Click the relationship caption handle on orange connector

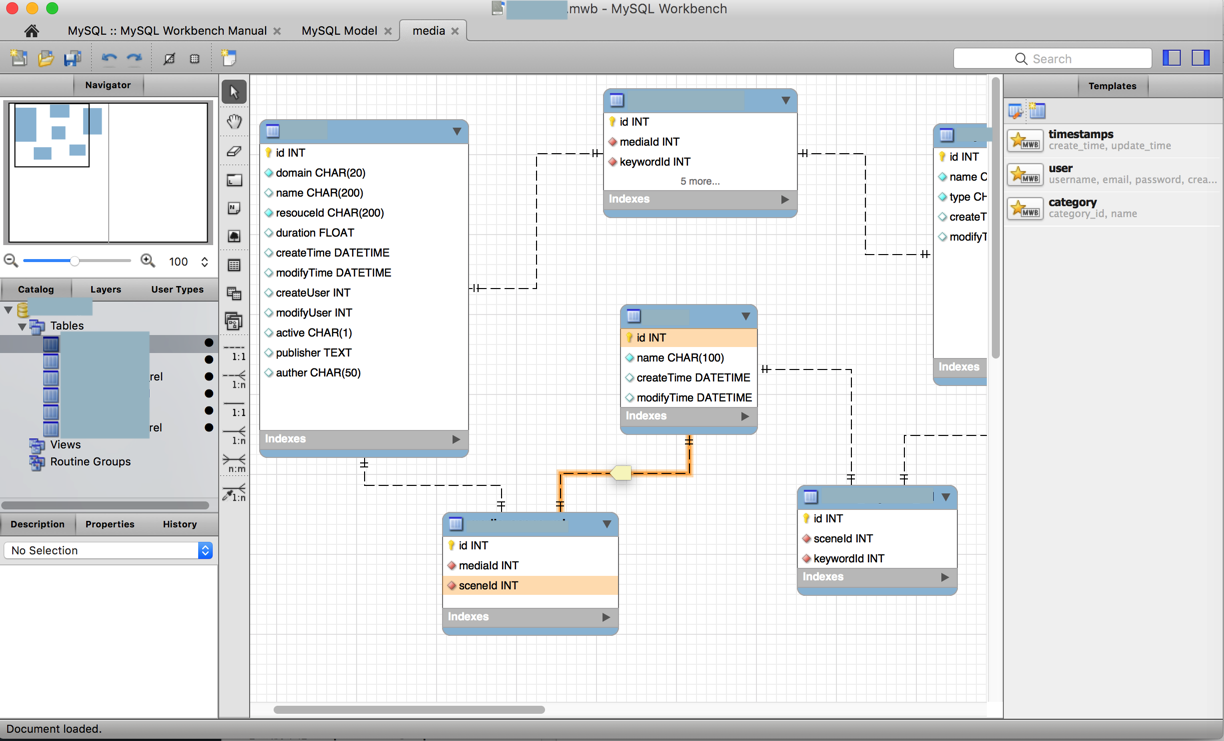click(x=621, y=473)
